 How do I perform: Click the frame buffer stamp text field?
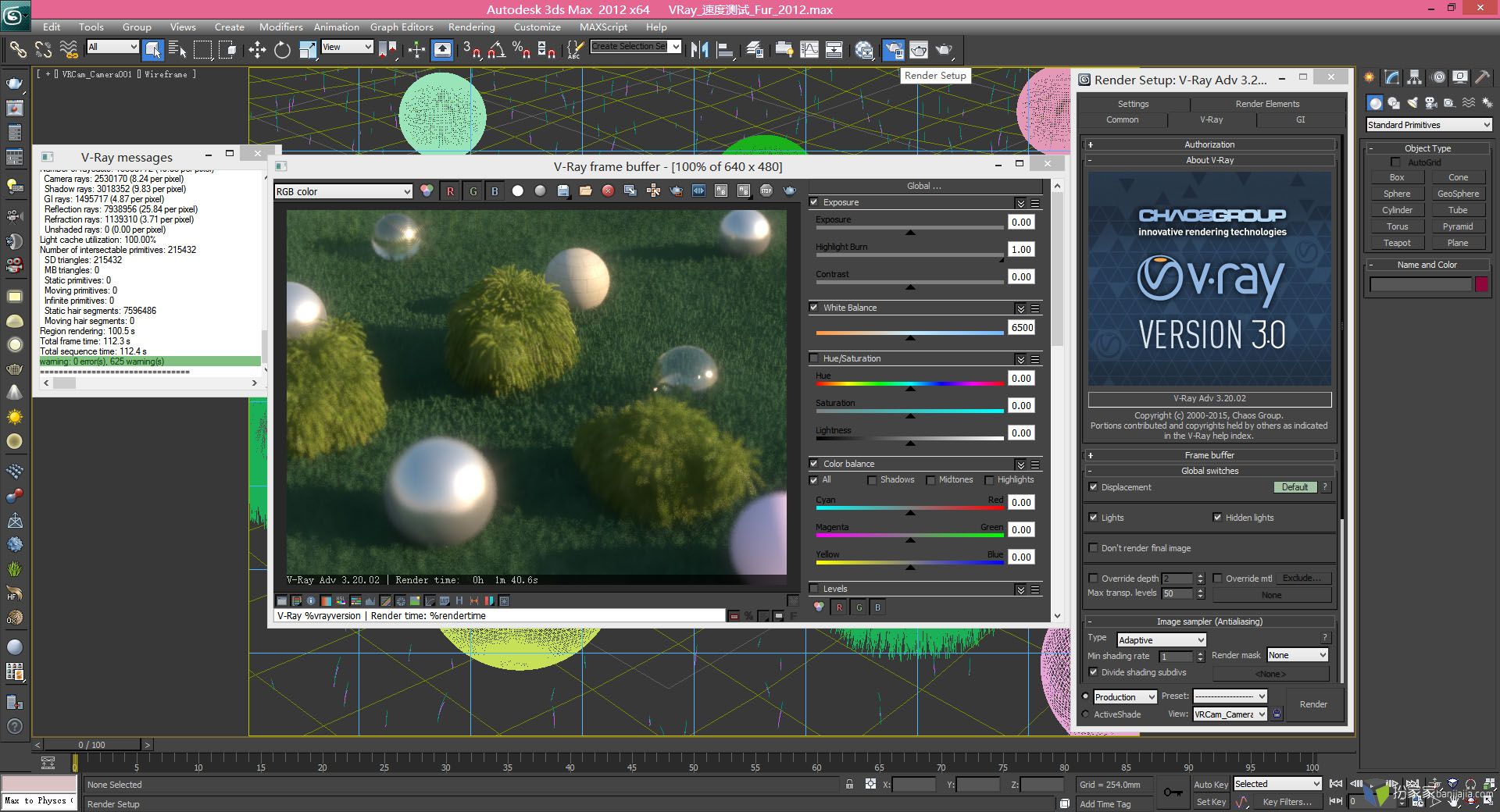(500, 616)
